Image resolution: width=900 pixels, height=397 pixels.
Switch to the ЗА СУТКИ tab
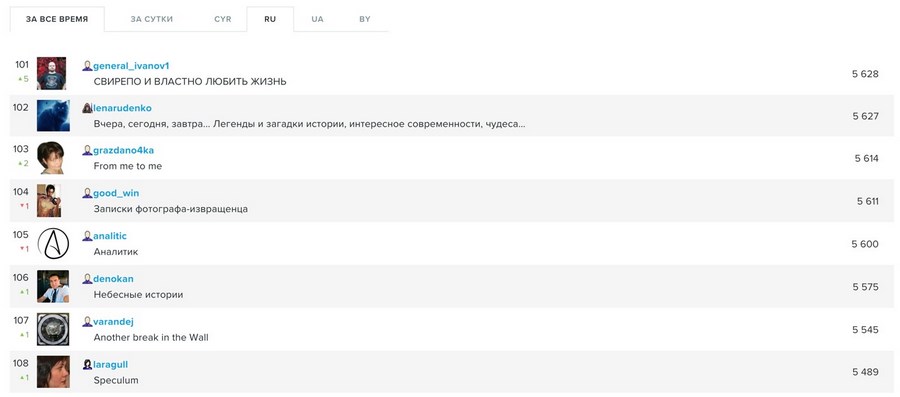(x=152, y=19)
